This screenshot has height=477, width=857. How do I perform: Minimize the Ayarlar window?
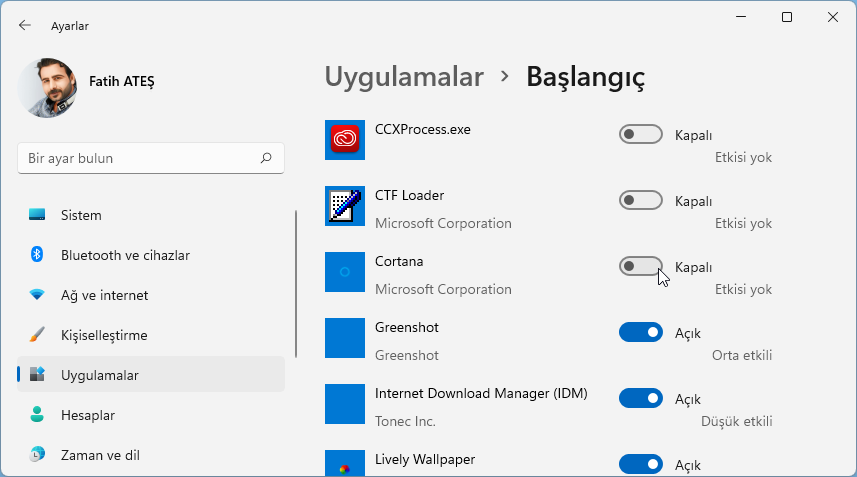click(x=741, y=17)
